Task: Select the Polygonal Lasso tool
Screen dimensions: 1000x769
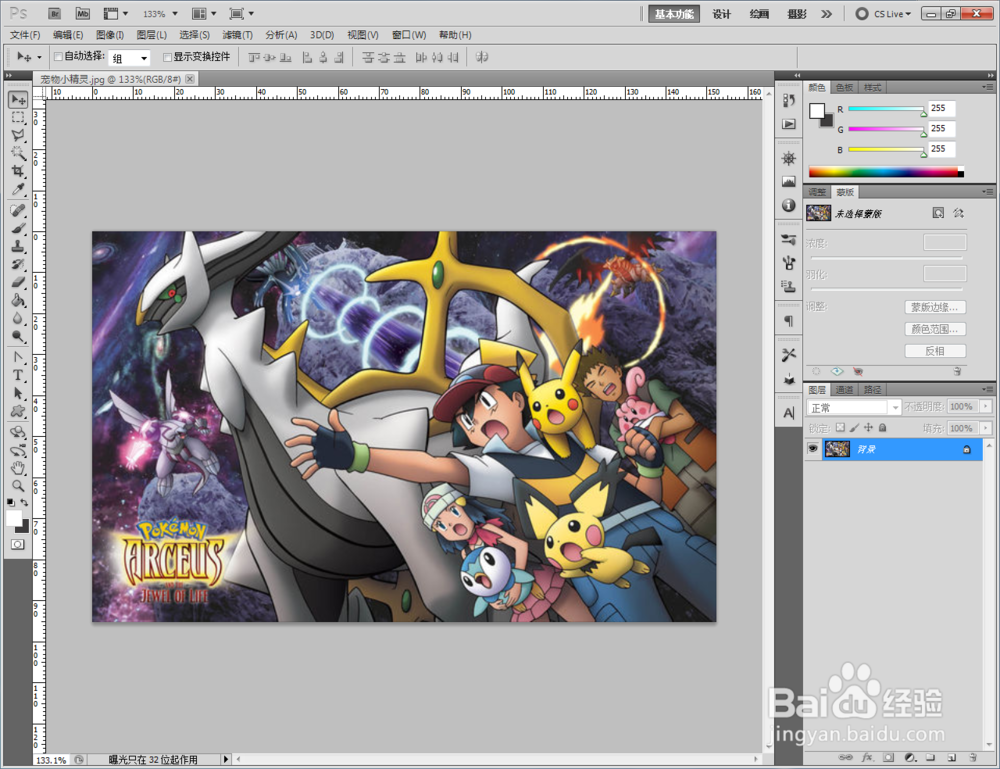Action: click(18, 135)
